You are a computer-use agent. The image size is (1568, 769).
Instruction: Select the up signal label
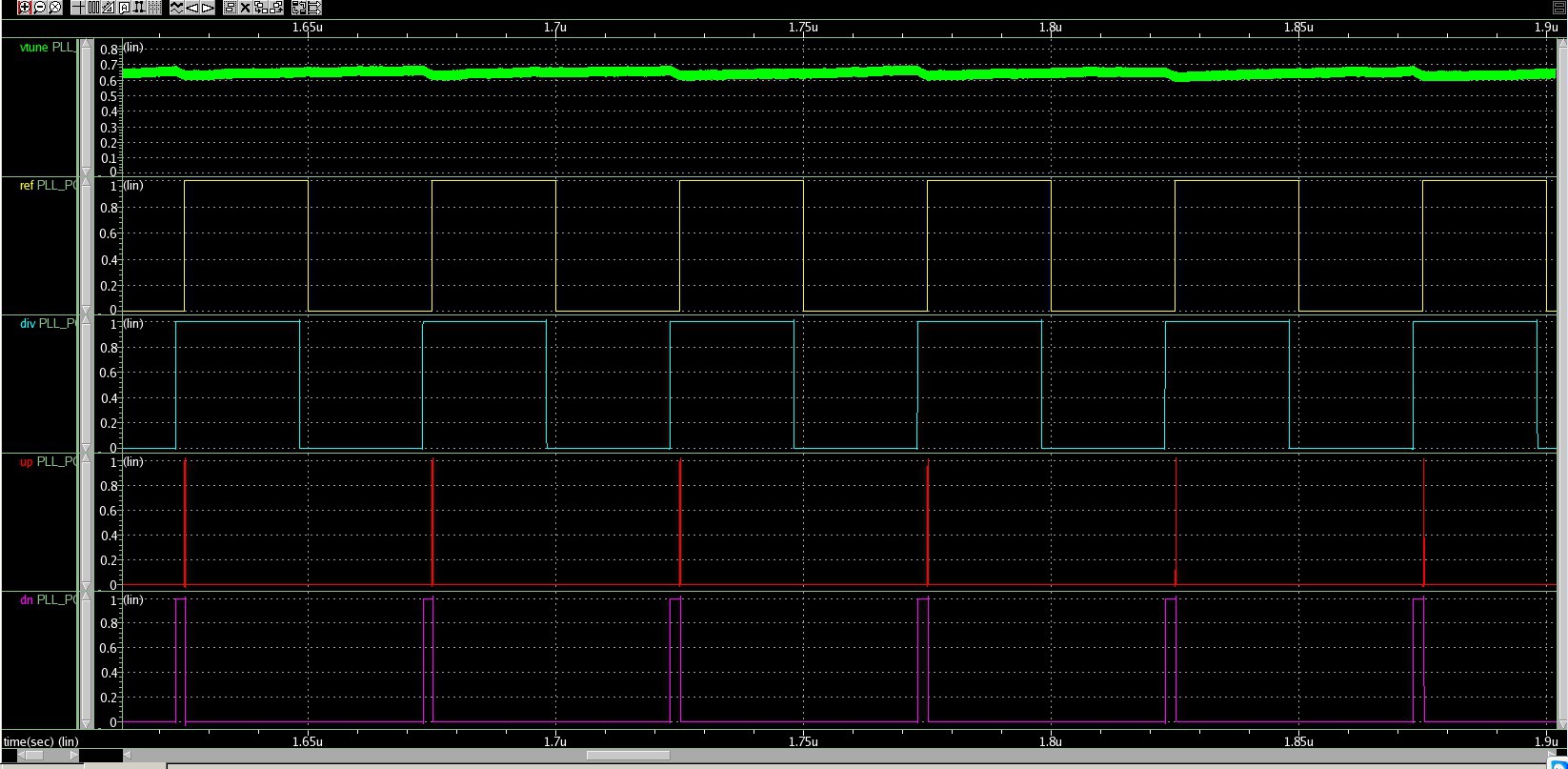27,462
